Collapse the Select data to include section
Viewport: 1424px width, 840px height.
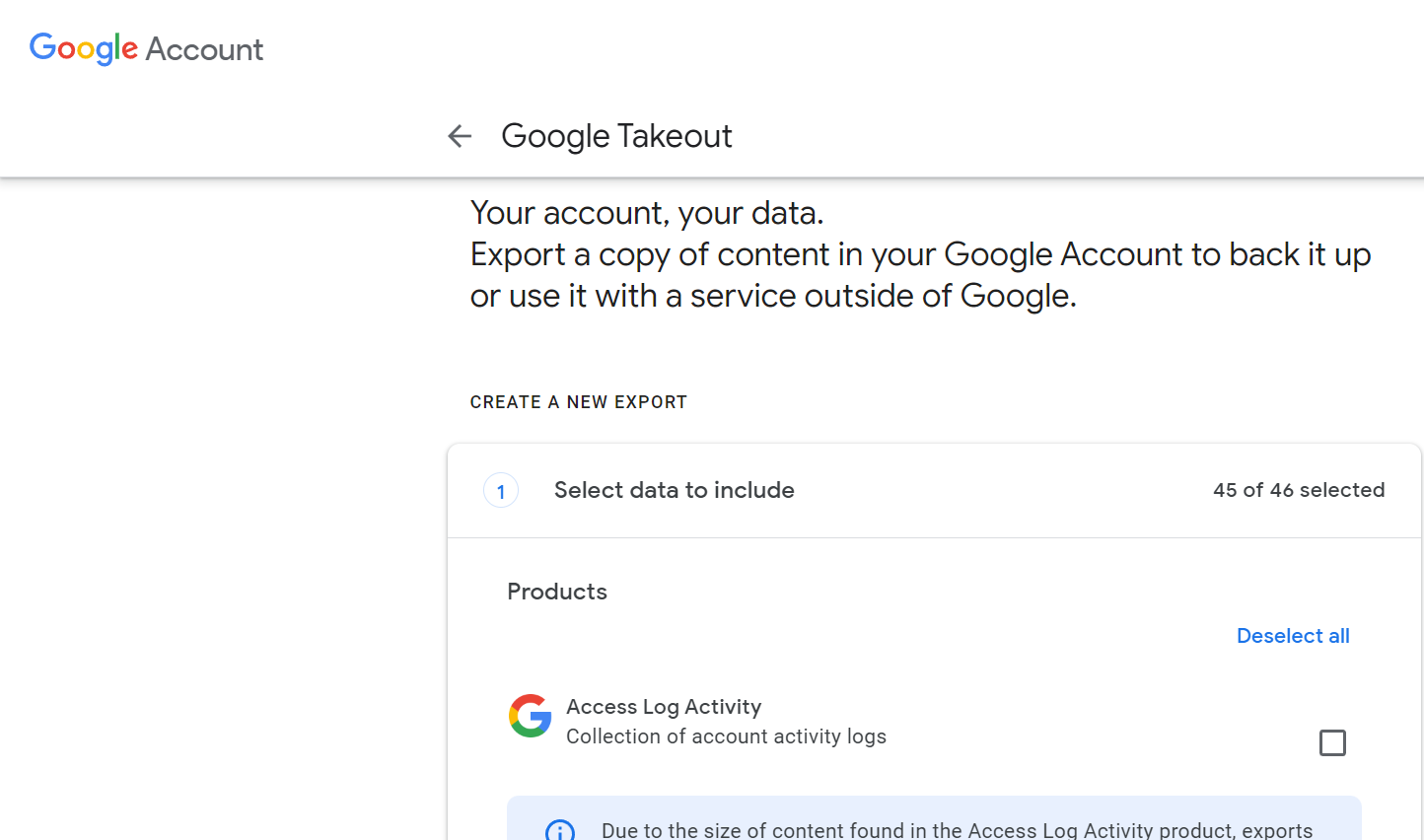(674, 490)
